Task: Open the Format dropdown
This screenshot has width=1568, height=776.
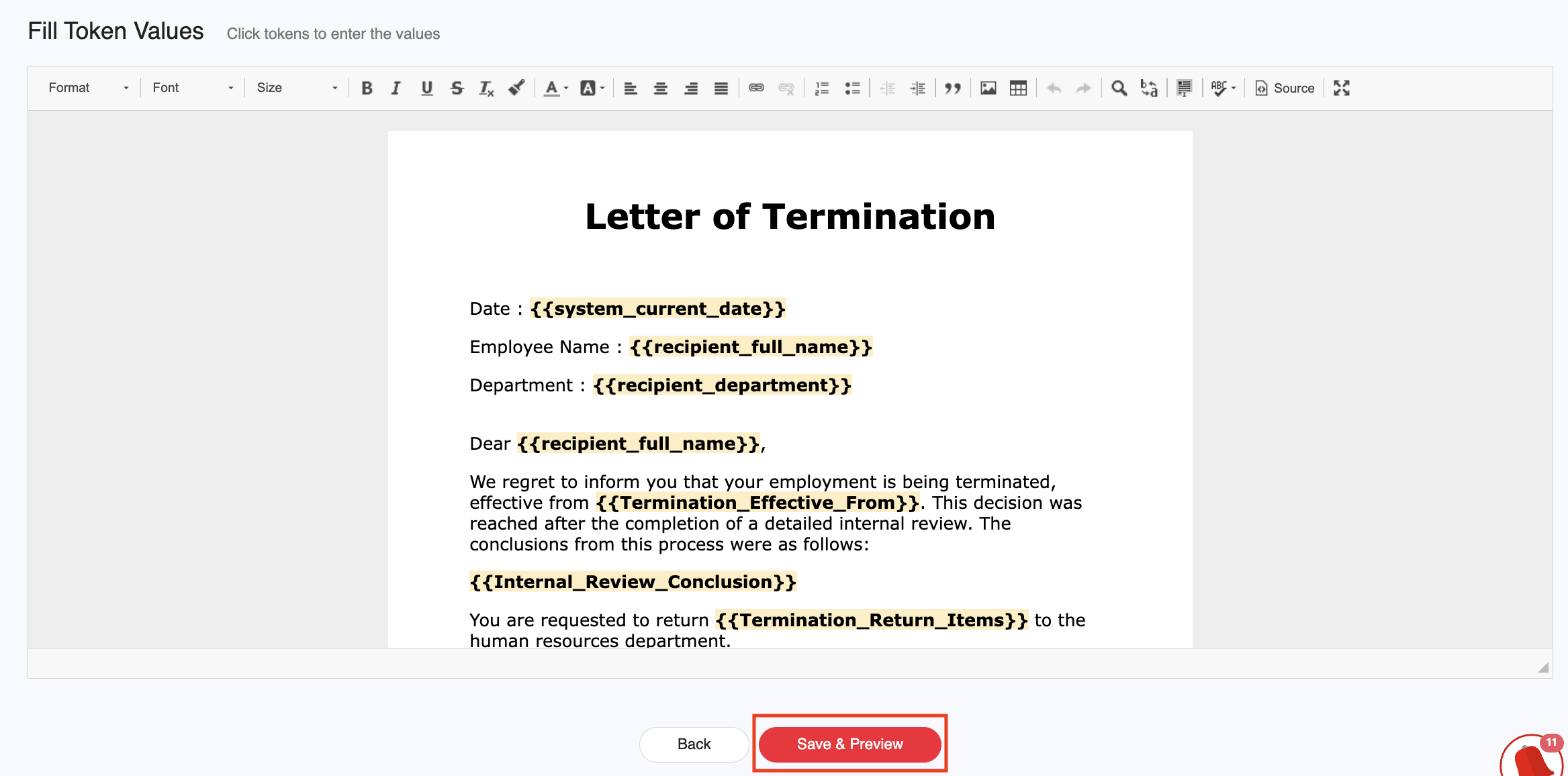Action: point(88,88)
